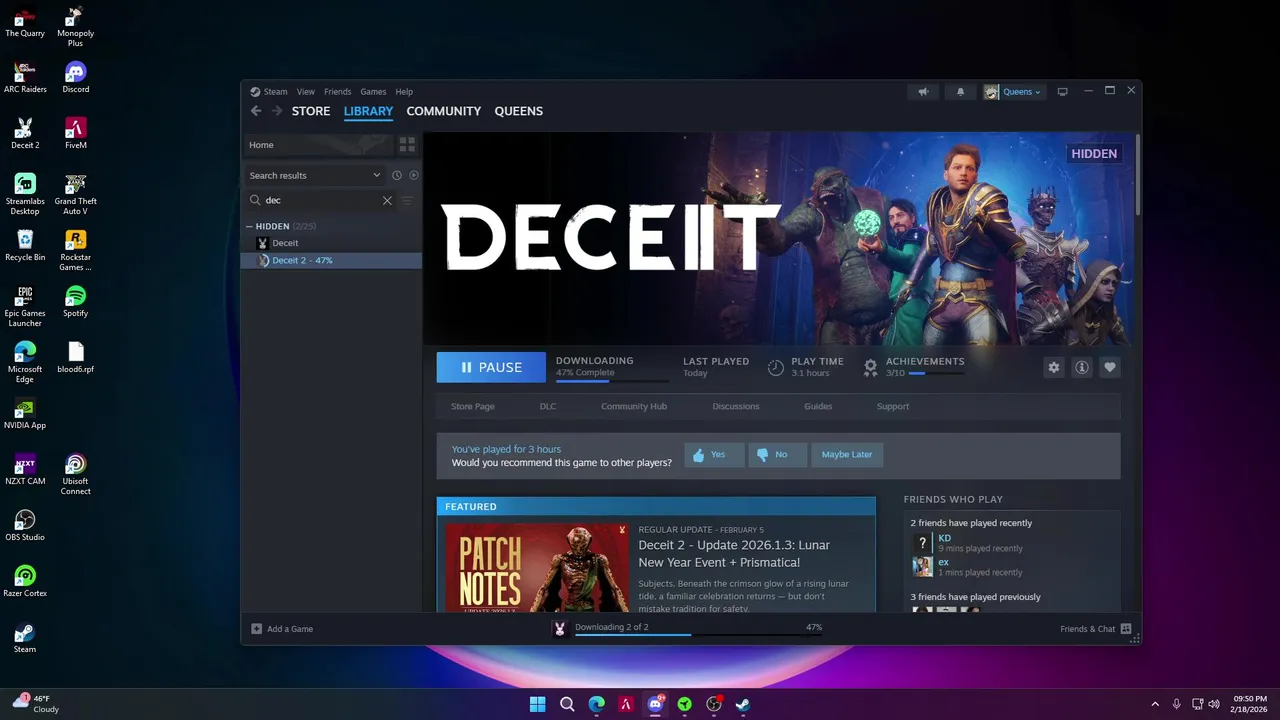Open the Store Page link
This screenshot has height=720, width=1280.
click(x=473, y=407)
